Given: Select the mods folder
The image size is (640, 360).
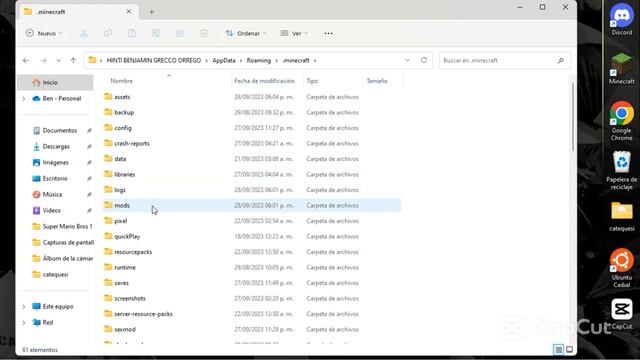Looking at the screenshot, I should pos(251,205).
